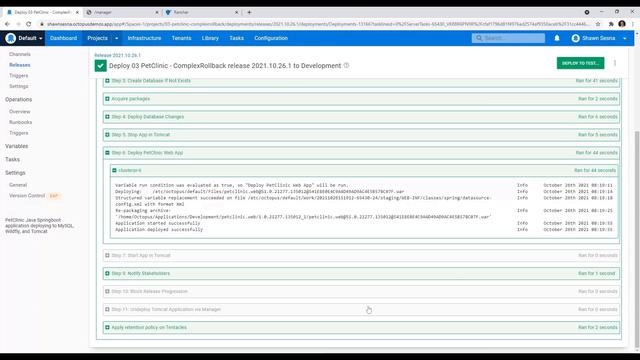
Task: Switch to the Rancher browser tab
Action: 202,12
